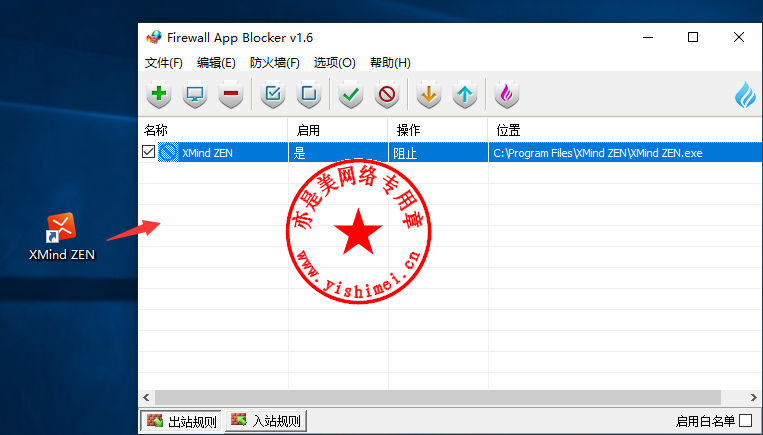This screenshot has height=435, width=763.
Task: Switch to the 出站规则 tab
Action: [x=181, y=421]
